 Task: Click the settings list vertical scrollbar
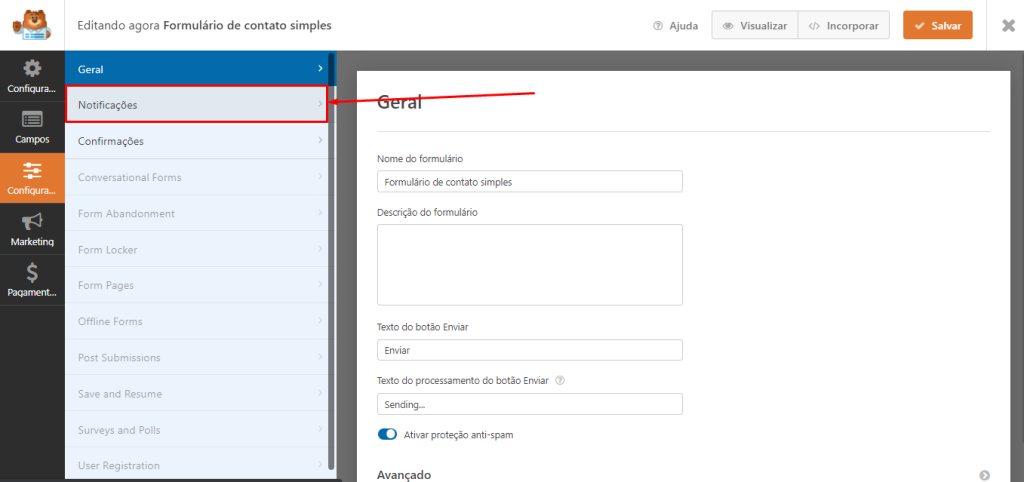click(331, 261)
